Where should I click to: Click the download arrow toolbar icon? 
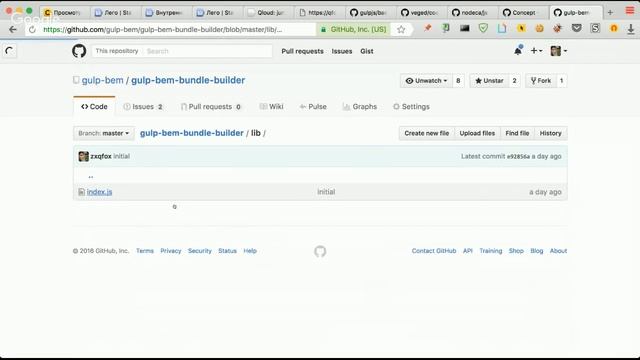click(631, 29)
